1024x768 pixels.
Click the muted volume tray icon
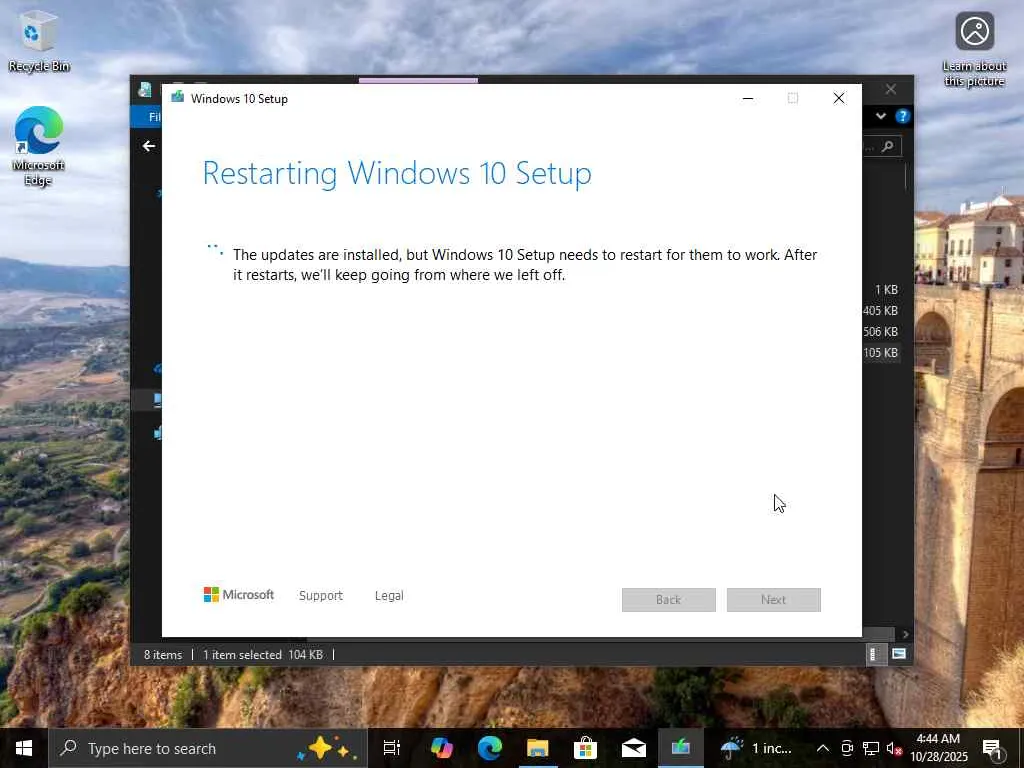895,748
